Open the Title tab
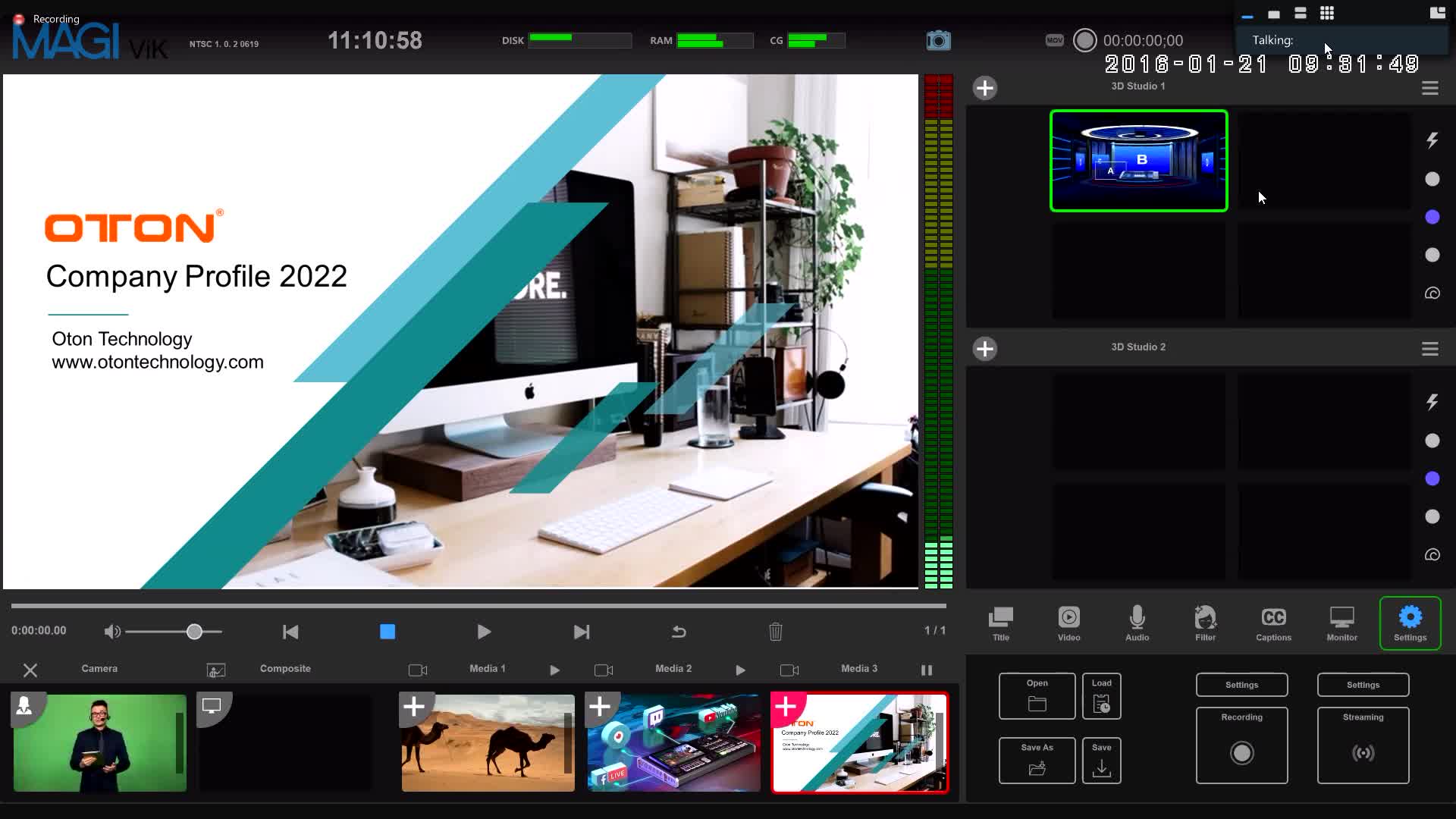Image resolution: width=1456 pixels, height=819 pixels. [1001, 623]
